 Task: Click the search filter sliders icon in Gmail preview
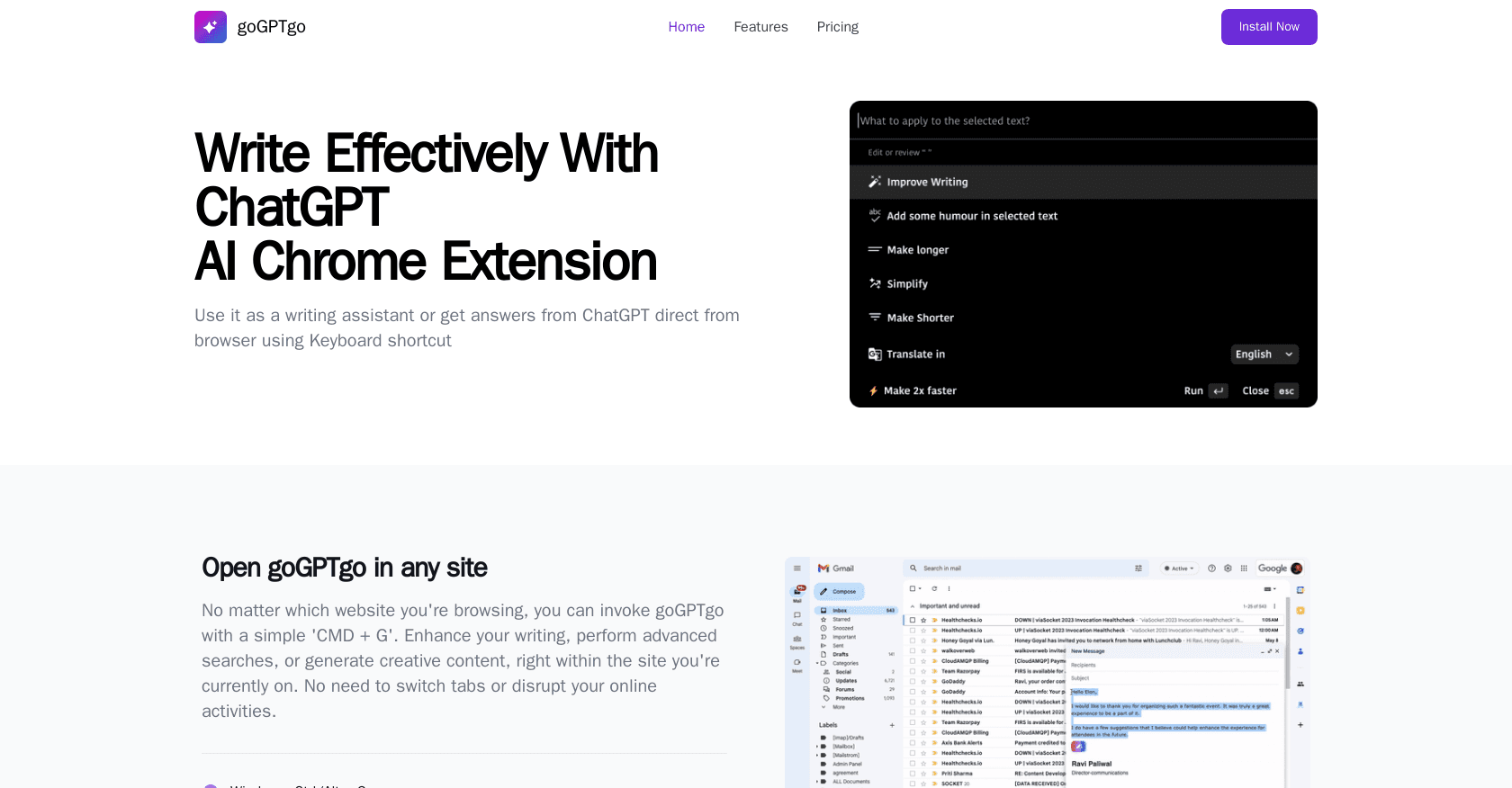pyautogui.click(x=1138, y=569)
